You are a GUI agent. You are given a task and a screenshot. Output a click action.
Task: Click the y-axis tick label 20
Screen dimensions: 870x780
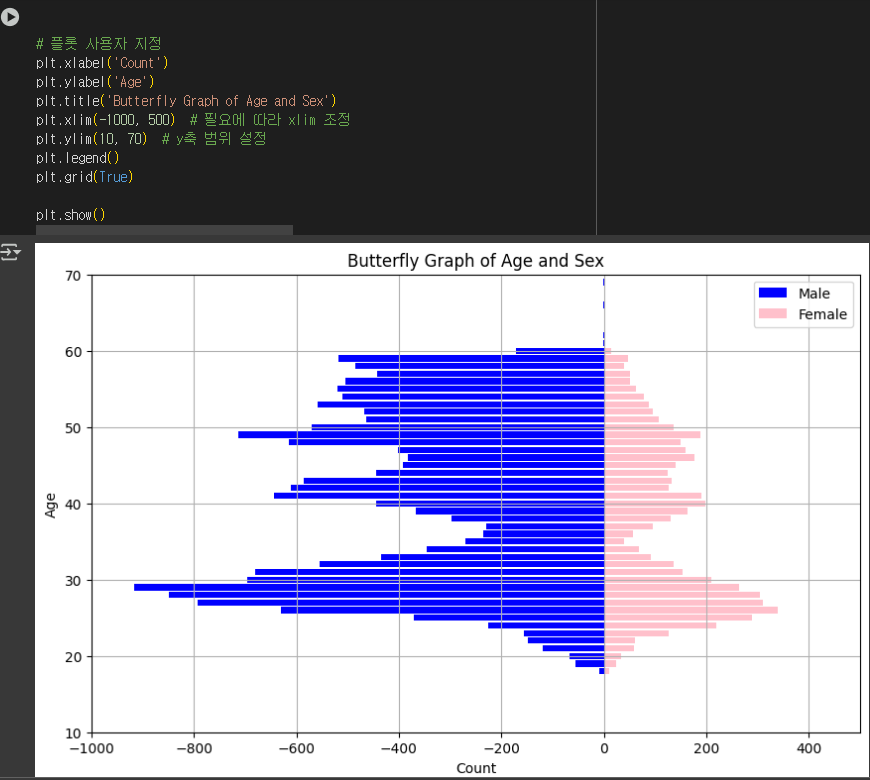(x=73, y=657)
